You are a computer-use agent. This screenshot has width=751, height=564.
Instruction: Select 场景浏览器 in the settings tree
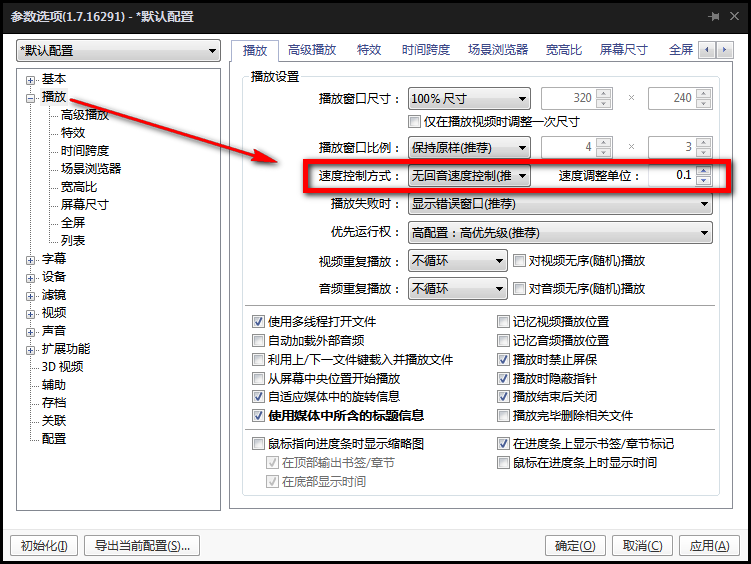91,169
